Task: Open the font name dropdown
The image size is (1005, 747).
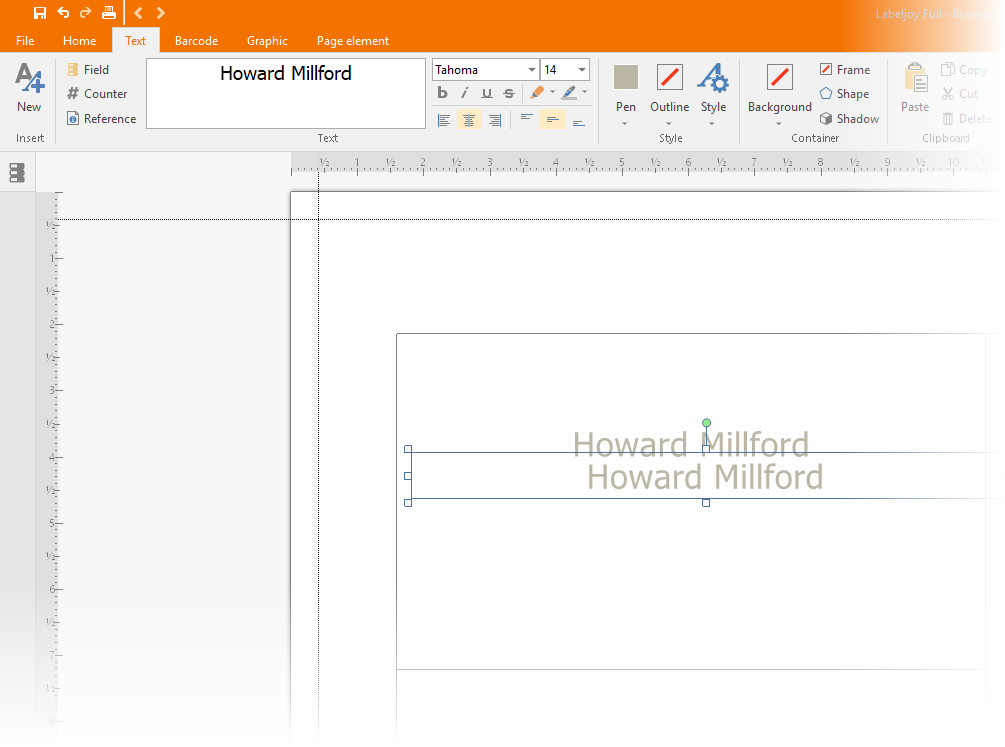Action: 532,70
